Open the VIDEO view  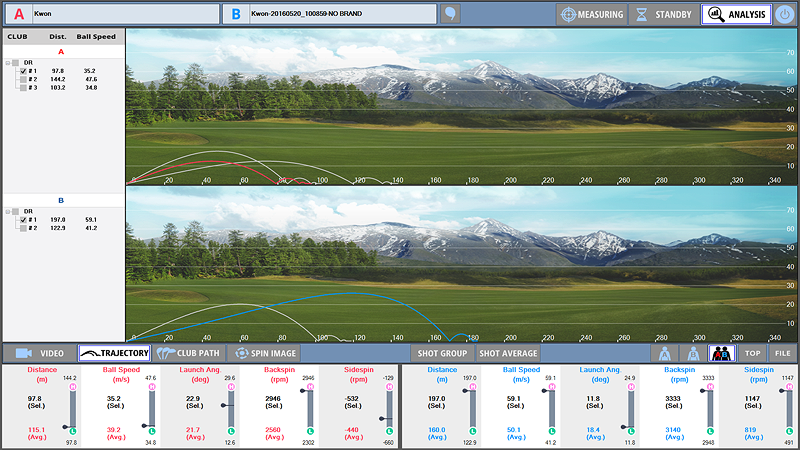(x=40, y=353)
